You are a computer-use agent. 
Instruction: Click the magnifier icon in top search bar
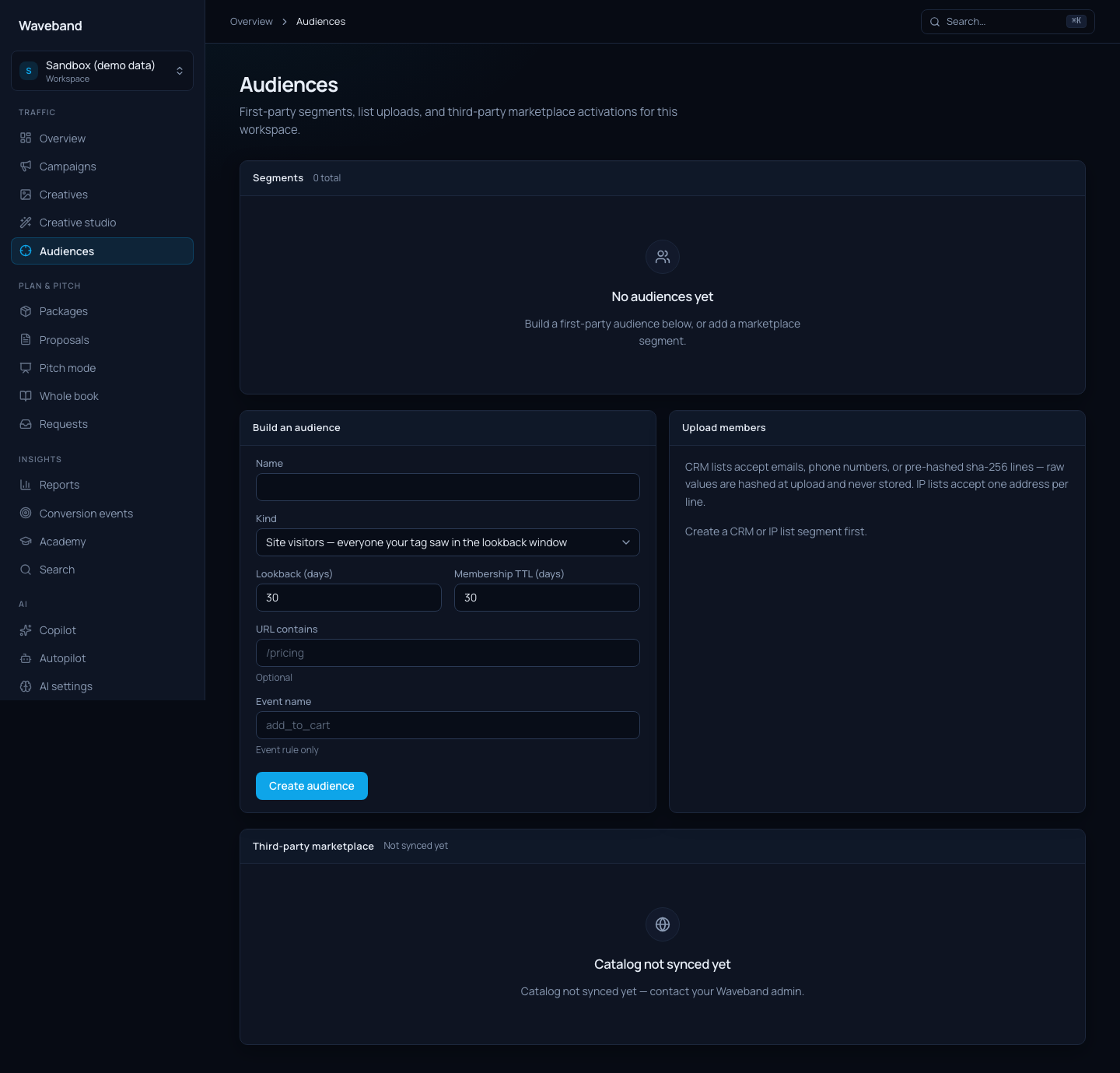[935, 22]
